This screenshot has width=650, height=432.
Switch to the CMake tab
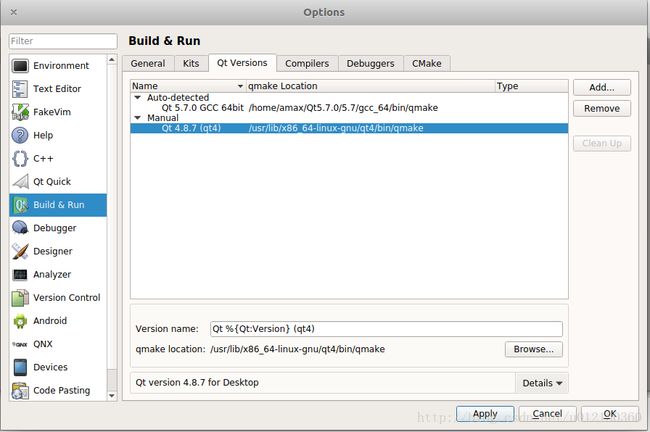click(x=427, y=63)
